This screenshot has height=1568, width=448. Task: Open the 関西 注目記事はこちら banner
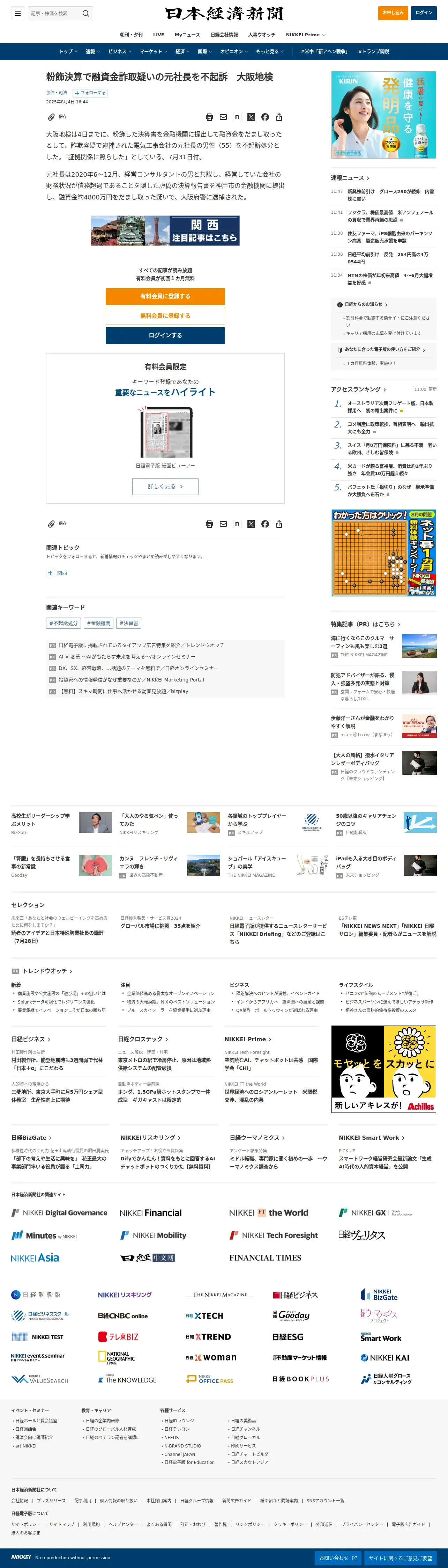click(x=165, y=231)
